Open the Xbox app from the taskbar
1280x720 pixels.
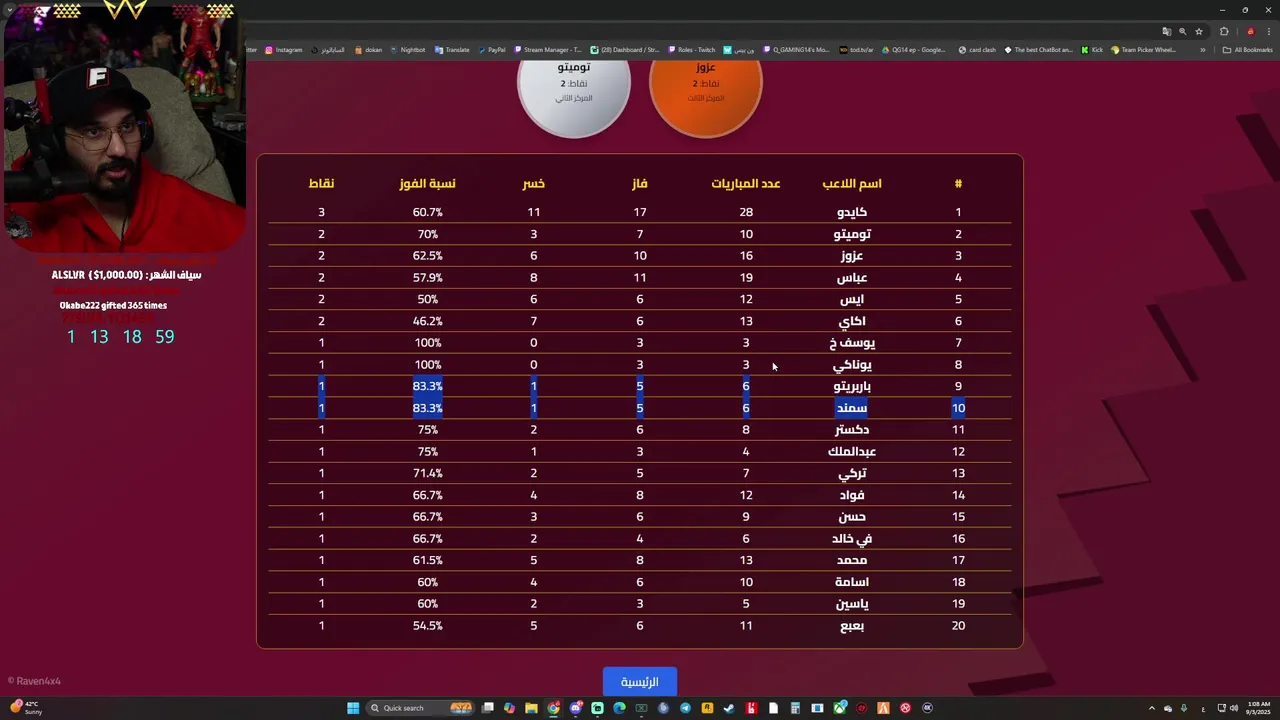tap(840, 708)
